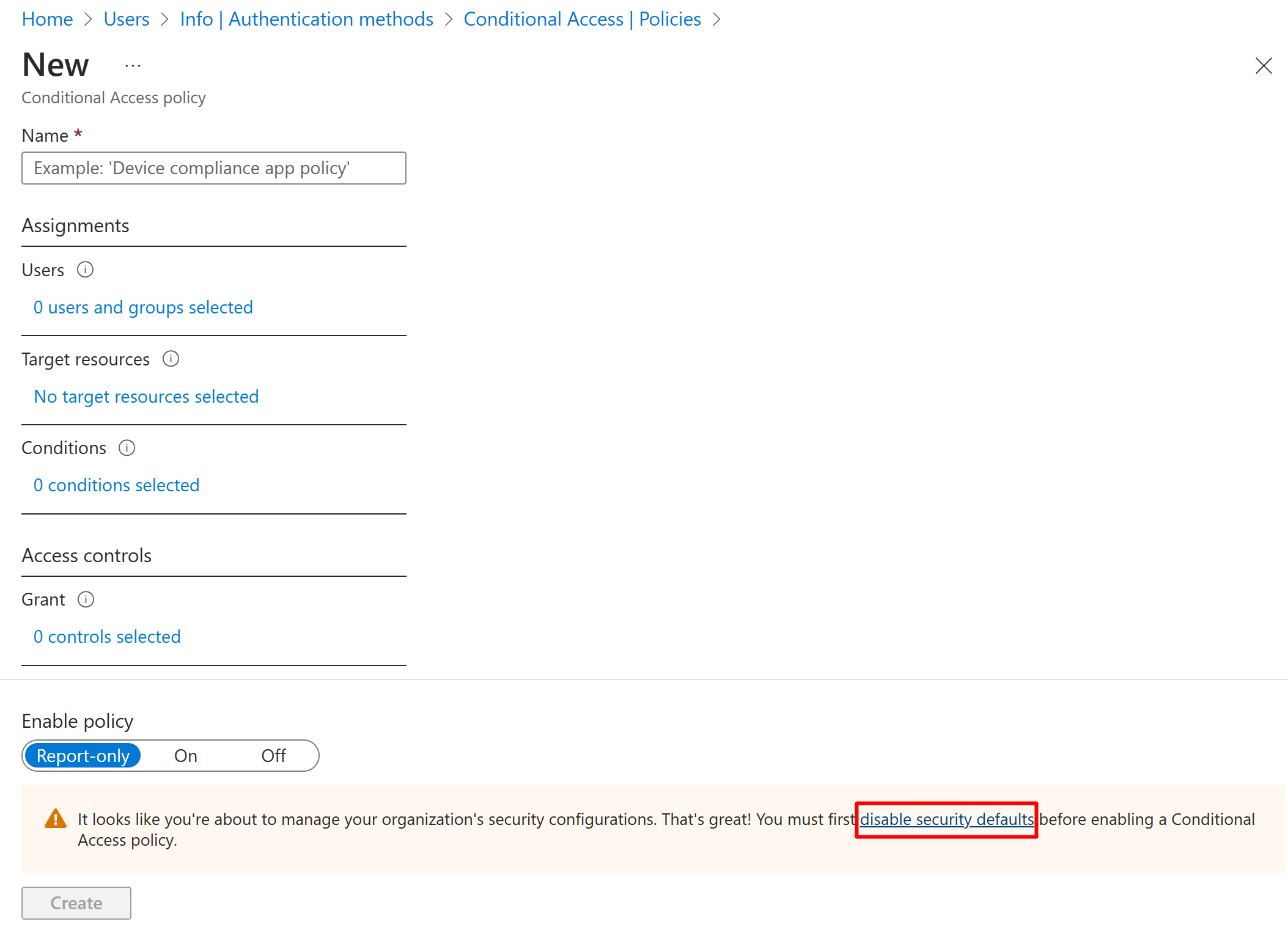Click 'disable security defaults' link
This screenshot has width=1288, height=938.
click(x=946, y=819)
